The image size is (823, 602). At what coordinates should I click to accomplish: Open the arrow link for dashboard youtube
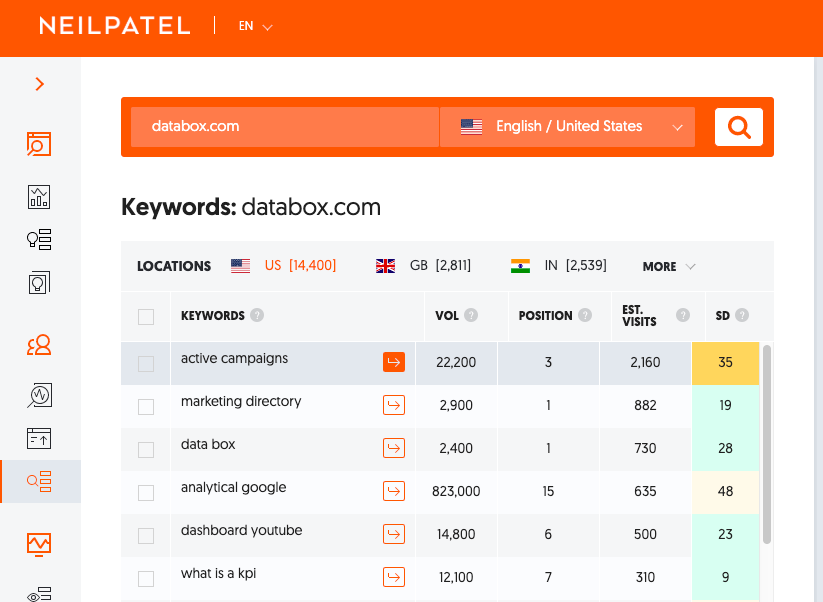pyautogui.click(x=394, y=534)
